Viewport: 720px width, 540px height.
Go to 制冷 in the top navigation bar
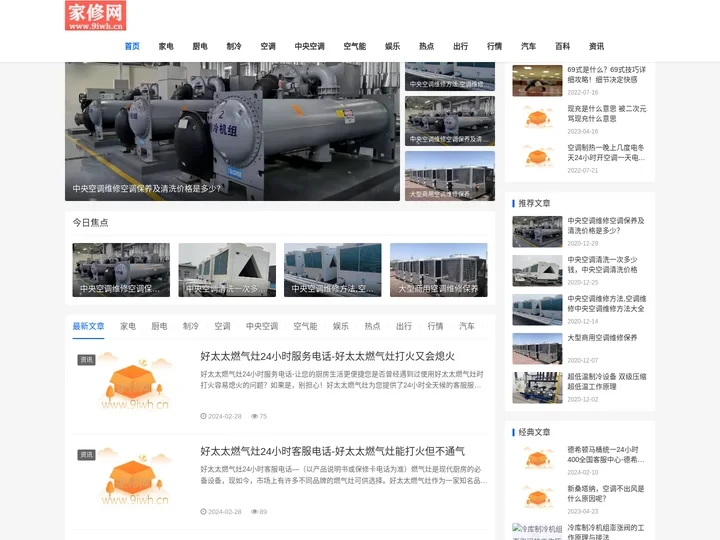[x=234, y=46]
